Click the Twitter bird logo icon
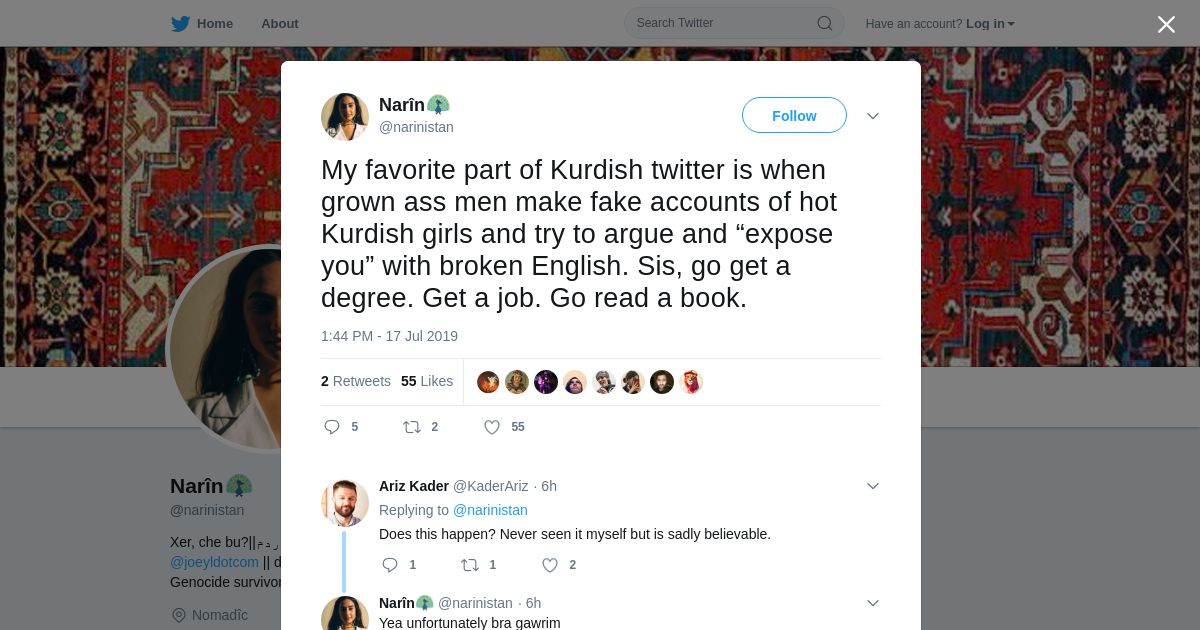The image size is (1200, 630). click(180, 23)
